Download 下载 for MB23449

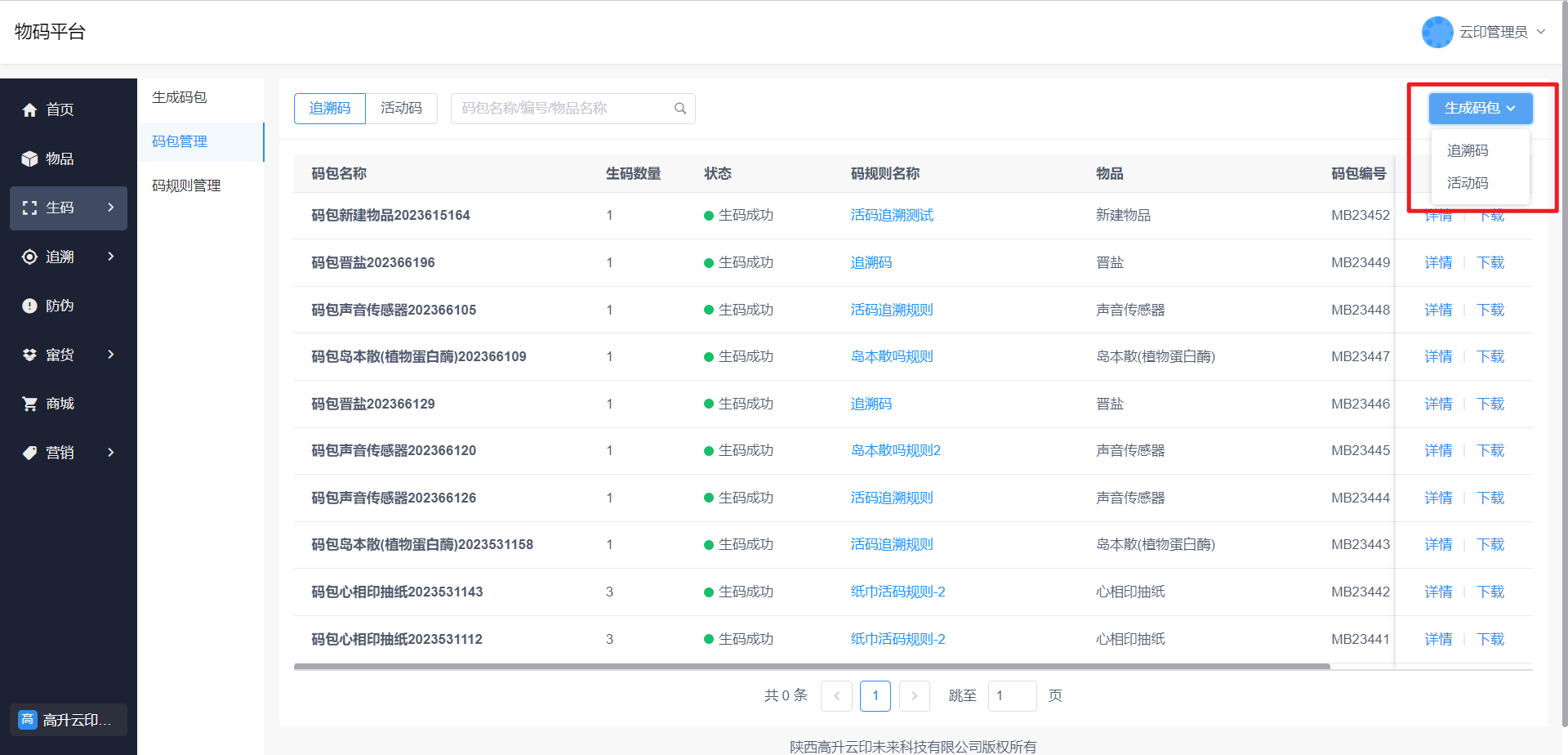(x=1490, y=263)
